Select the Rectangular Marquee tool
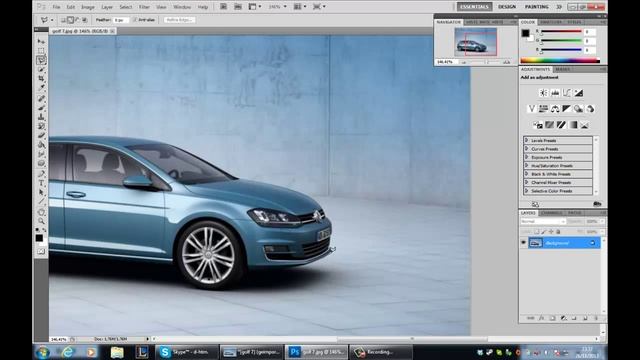The height and width of the screenshot is (360, 640). (x=41, y=51)
